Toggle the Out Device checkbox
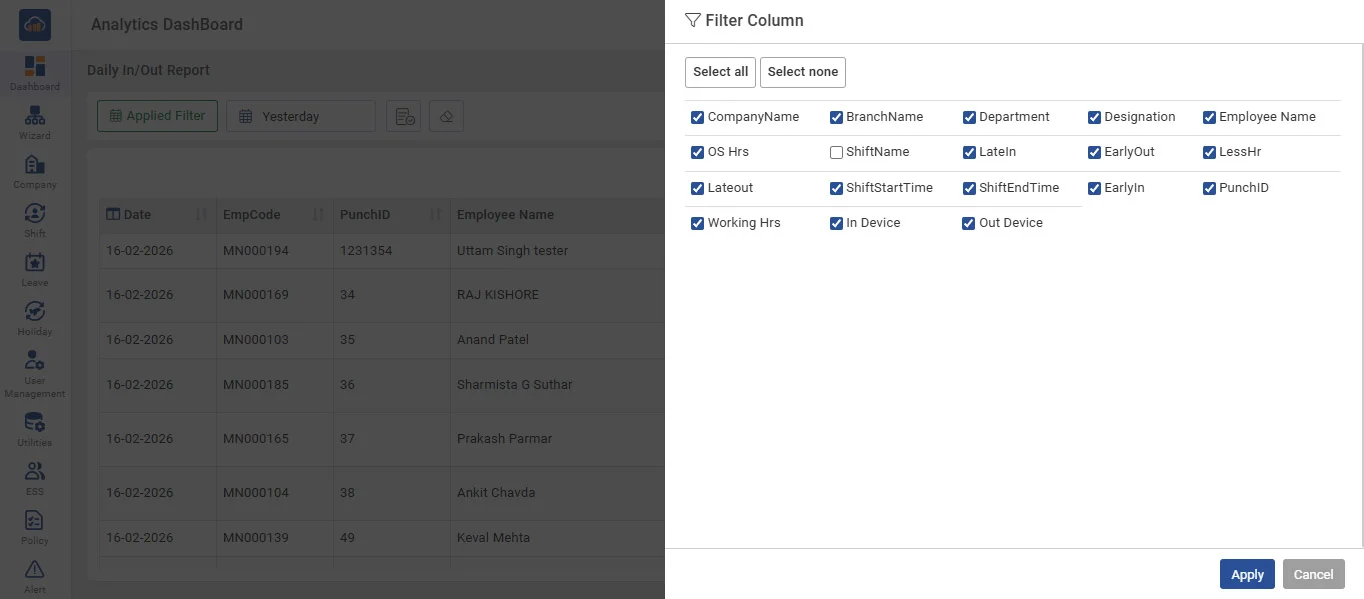Viewport: 1364px width, 599px height. 968,224
